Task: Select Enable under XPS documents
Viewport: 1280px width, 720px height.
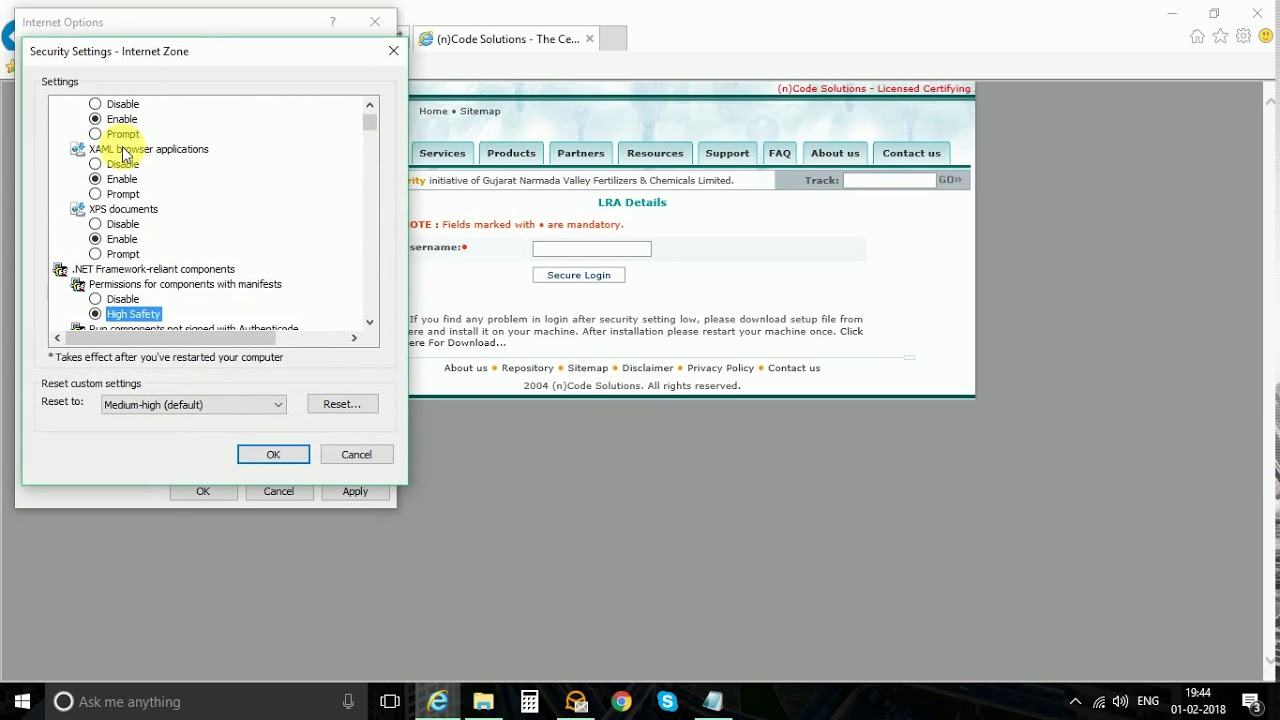Action: (96, 239)
